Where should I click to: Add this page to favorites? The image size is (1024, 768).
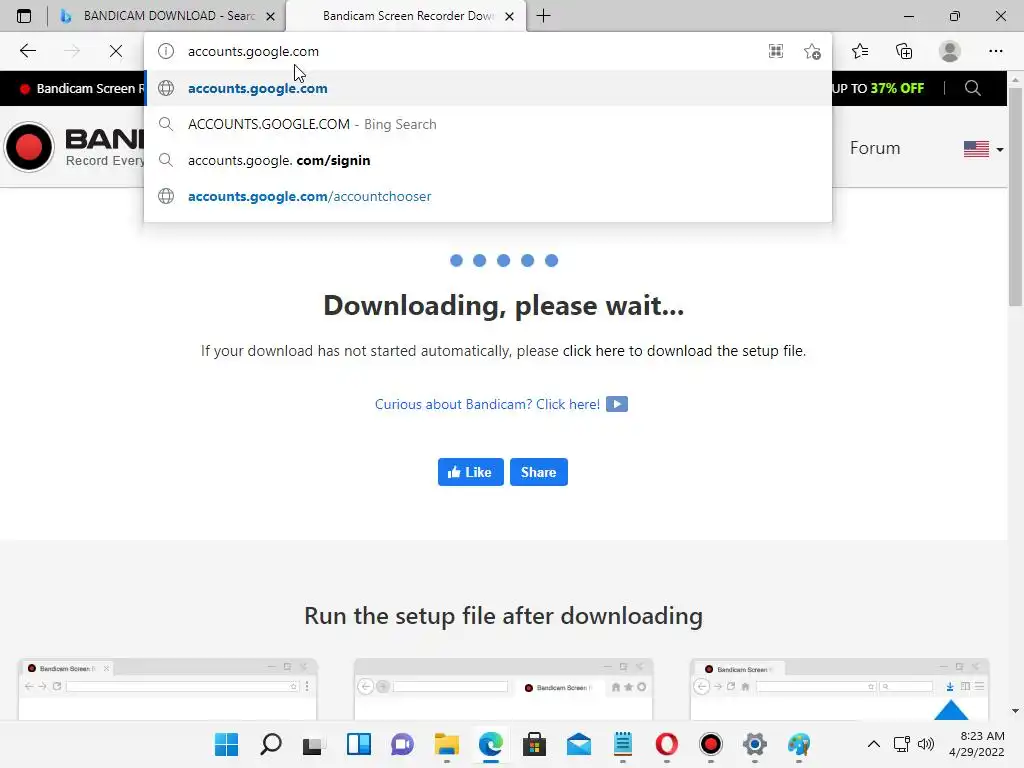(x=812, y=51)
